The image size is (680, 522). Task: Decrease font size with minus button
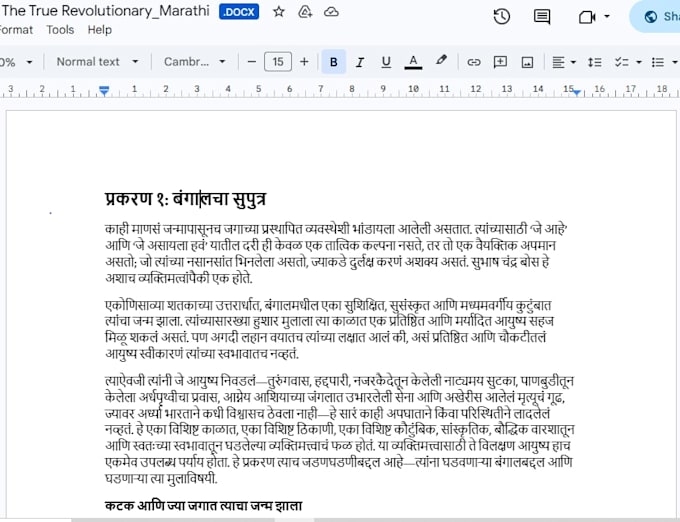pyautogui.click(x=252, y=62)
